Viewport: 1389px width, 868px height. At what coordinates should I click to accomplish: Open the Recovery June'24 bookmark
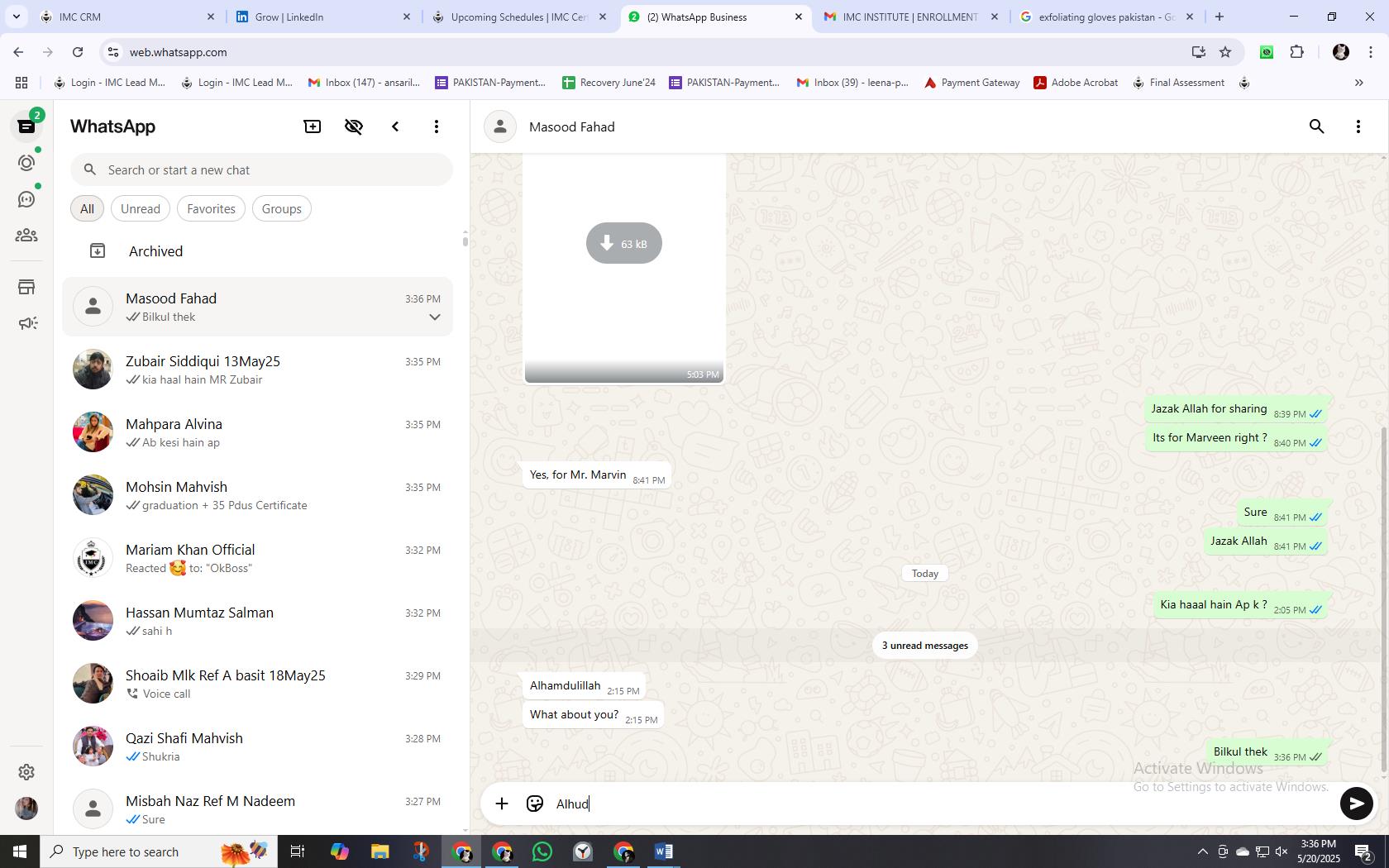click(609, 83)
